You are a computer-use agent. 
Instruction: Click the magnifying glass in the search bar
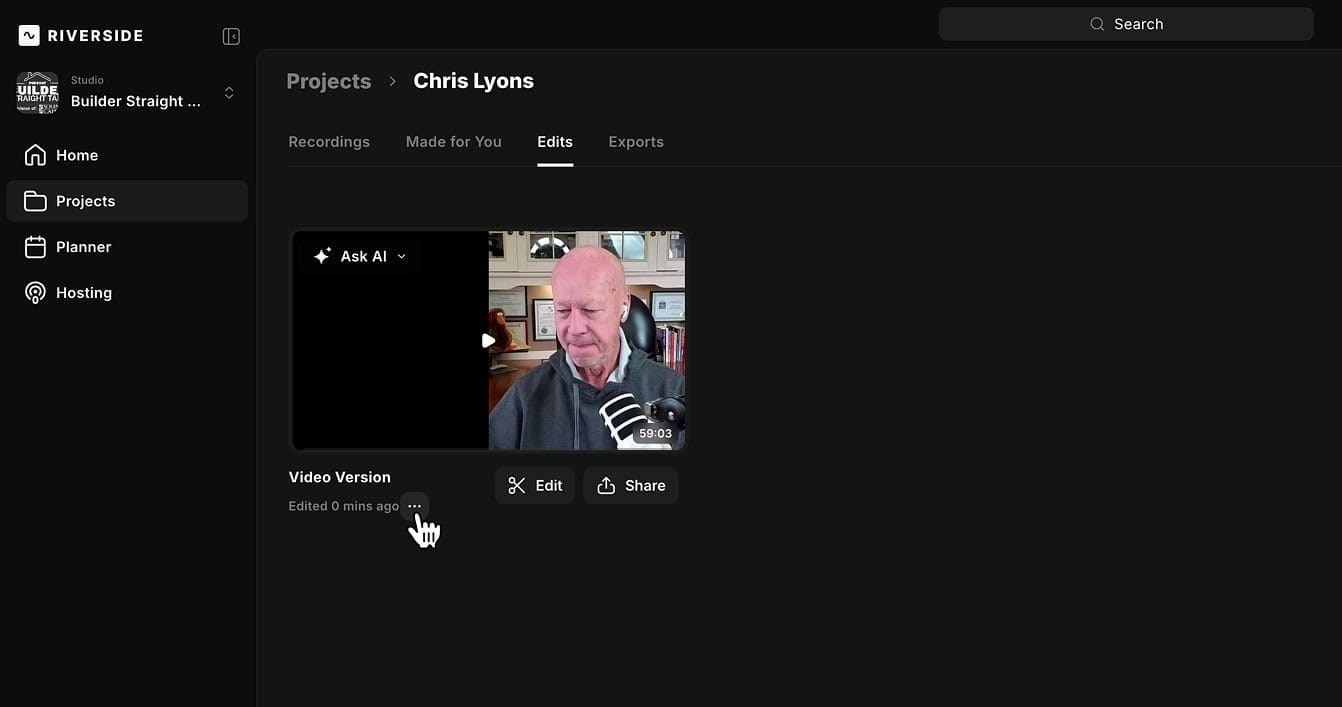click(x=1097, y=23)
